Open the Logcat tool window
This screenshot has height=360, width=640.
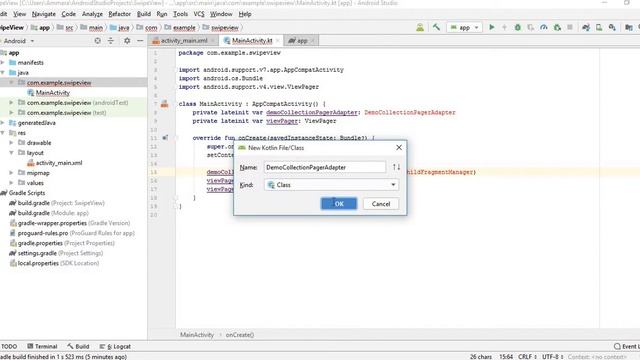click(x=115, y=346)
